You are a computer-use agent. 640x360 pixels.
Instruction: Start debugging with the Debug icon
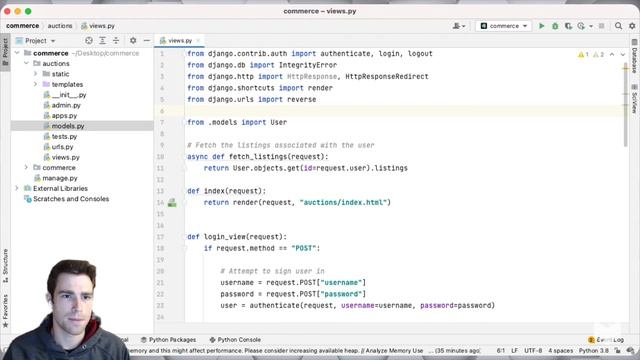pyautogui.click(x=555, y=26)
